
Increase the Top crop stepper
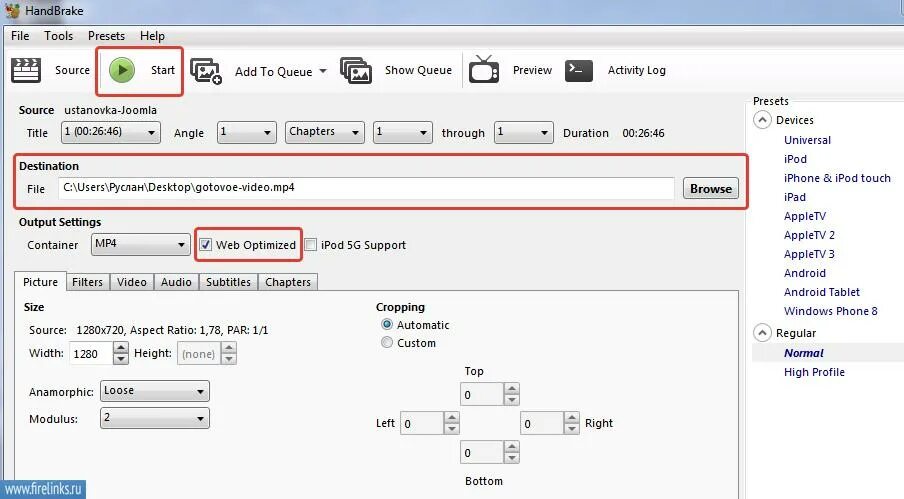[x=511, y=388]
